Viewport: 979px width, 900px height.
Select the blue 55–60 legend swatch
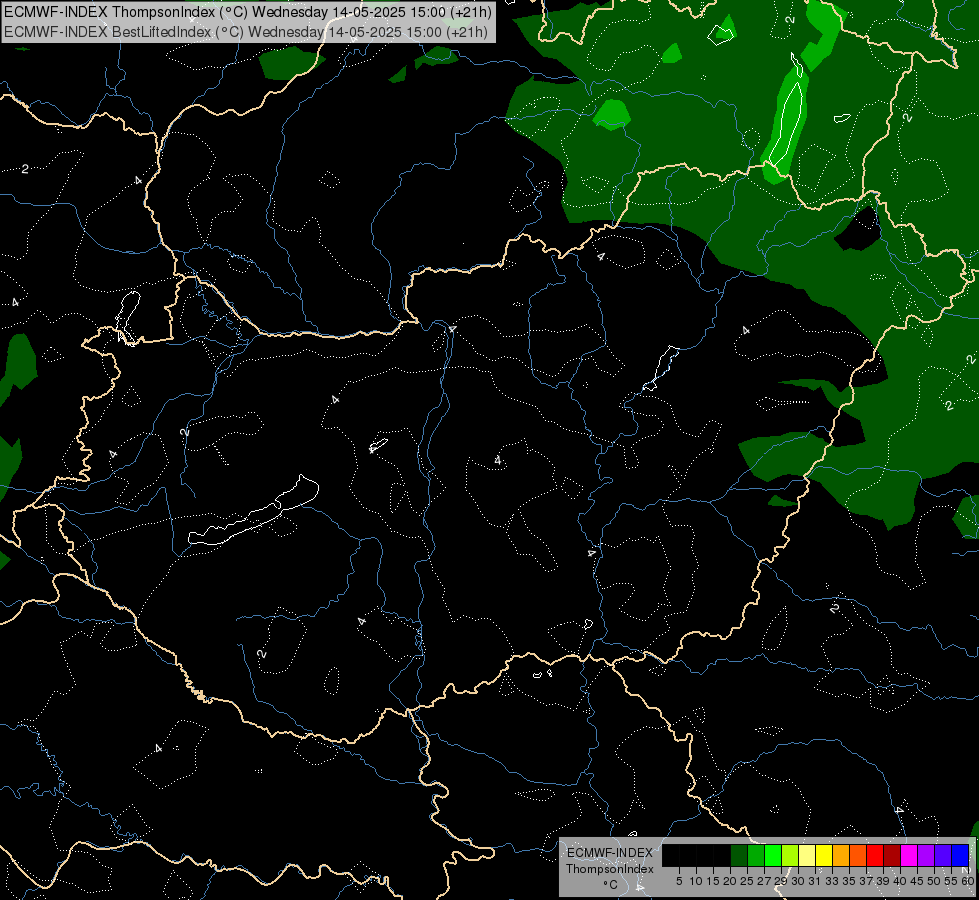[x=960, y=855]
